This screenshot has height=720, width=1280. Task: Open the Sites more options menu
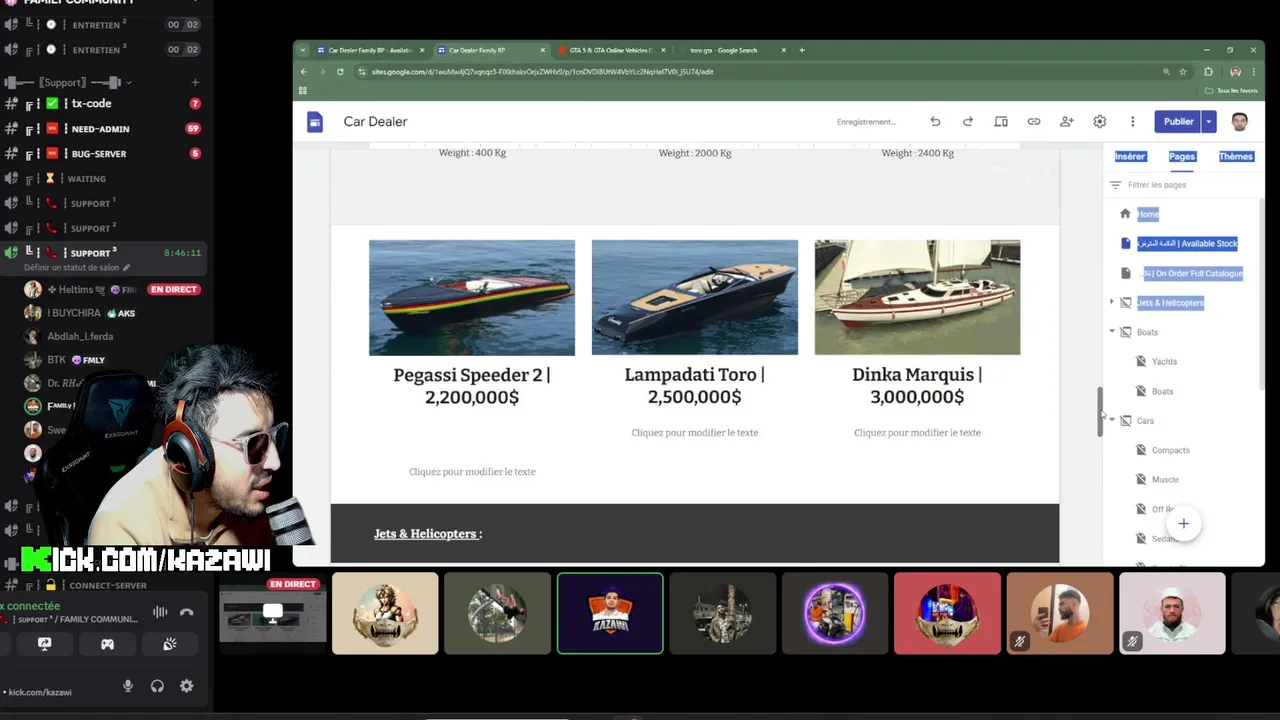[1133, 122]
